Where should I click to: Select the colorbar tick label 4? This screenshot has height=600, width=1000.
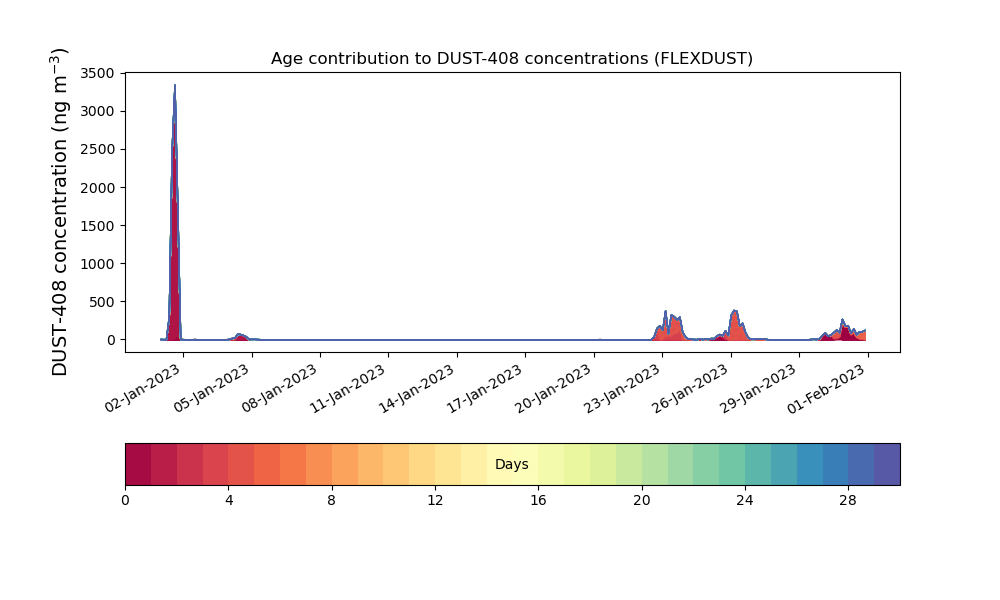click(229, 501)
